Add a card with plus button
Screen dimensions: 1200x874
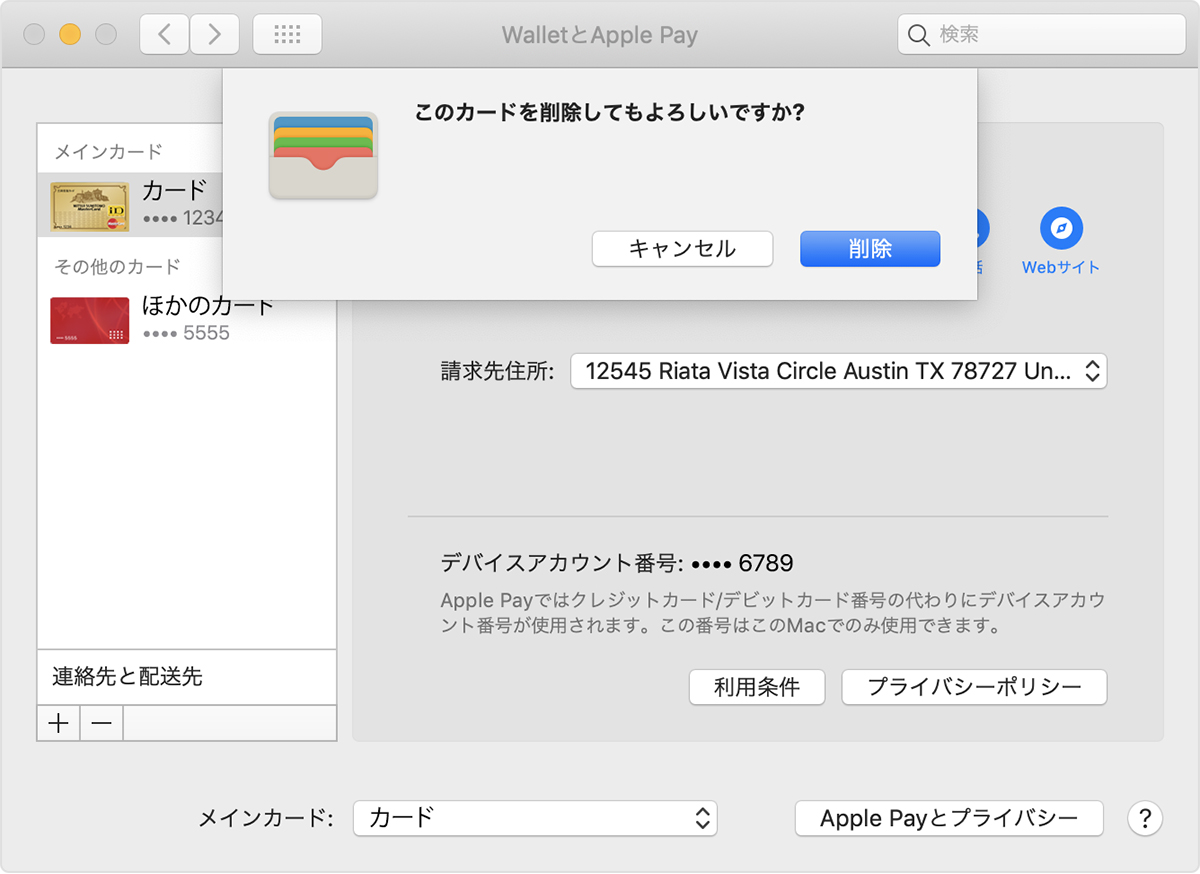pos(59,723)
